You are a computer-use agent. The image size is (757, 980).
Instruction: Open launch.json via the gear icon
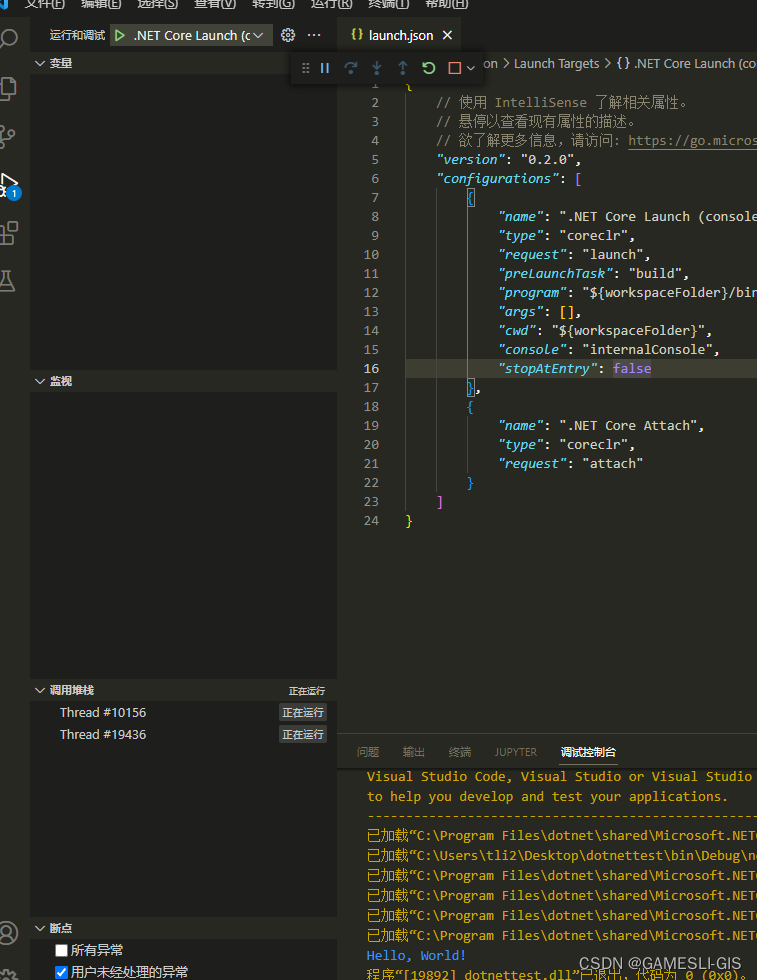pyautogui.click(x=288, y=35)
